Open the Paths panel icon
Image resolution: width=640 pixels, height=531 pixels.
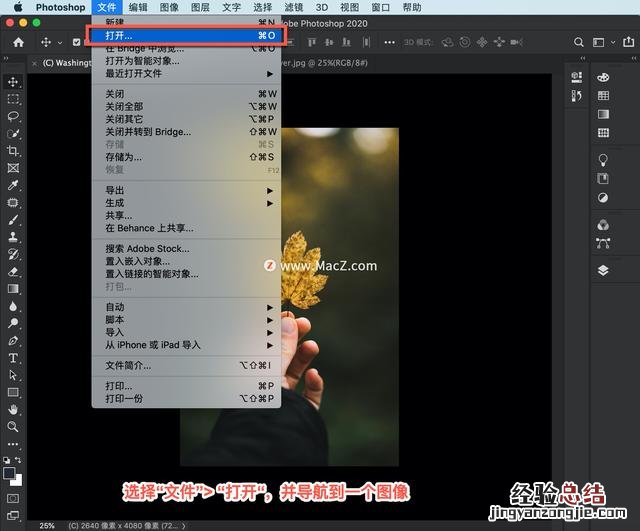tap(603, 243)
